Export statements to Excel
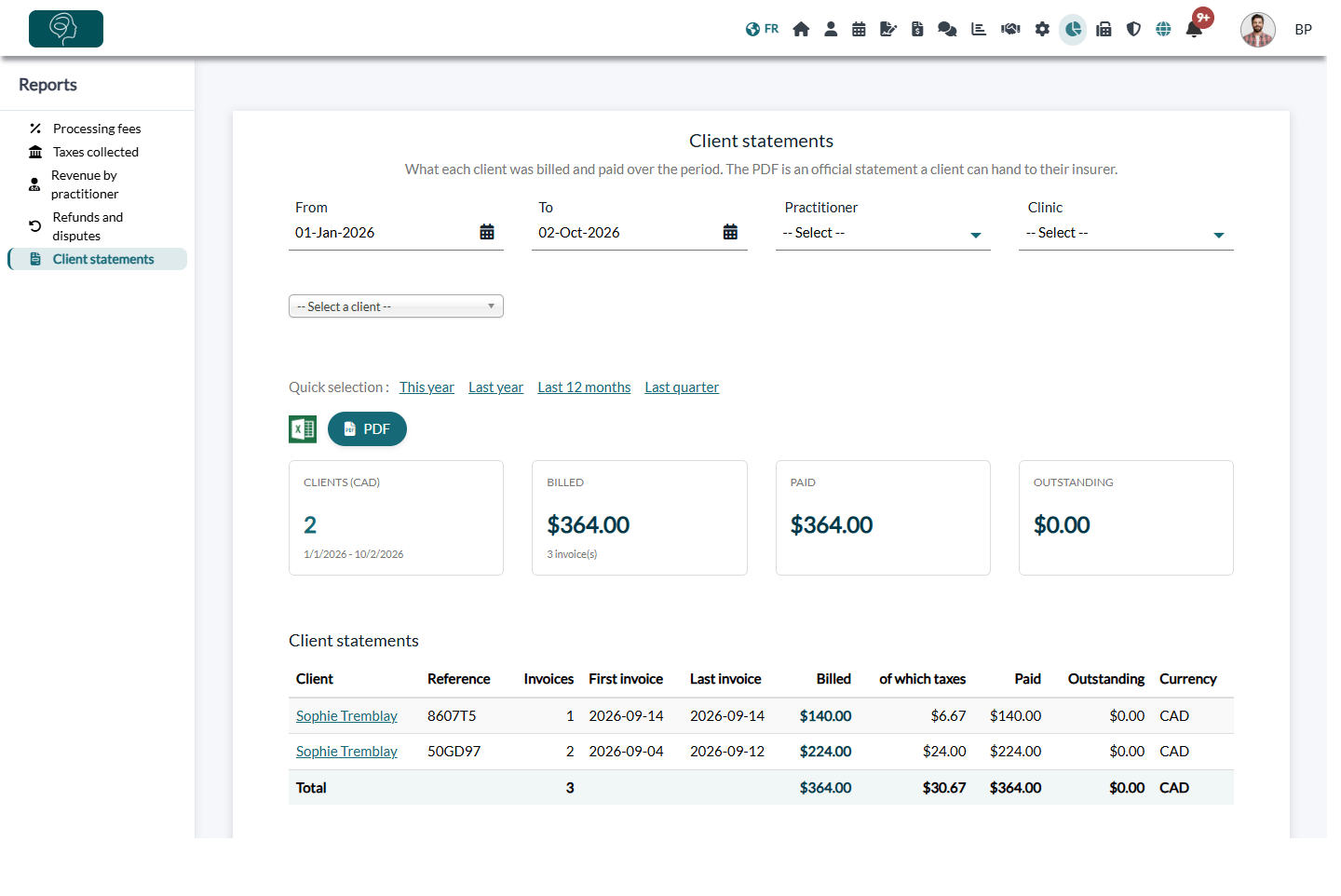 [303, 428]
